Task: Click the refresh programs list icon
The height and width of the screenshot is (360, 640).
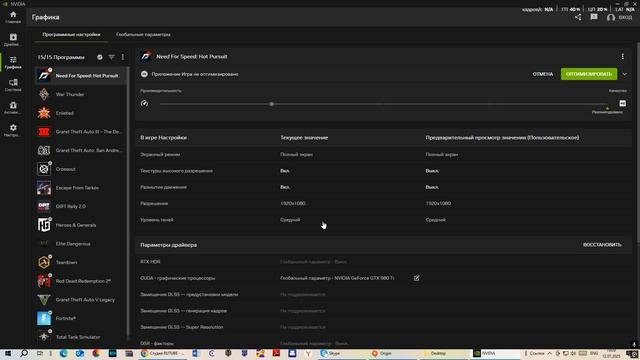Action: 100,57
